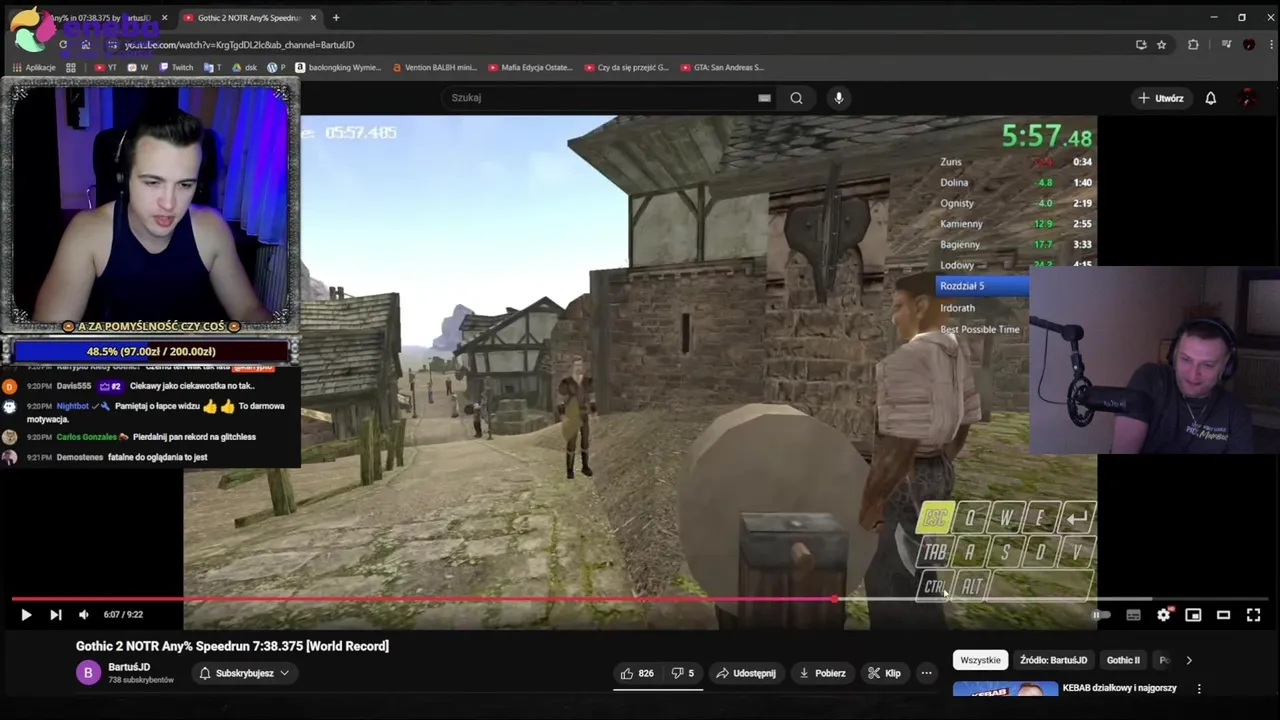Open baolongking Wymie... bookmark
Viewport: 1280px width, 720px height.
[338, 68]
